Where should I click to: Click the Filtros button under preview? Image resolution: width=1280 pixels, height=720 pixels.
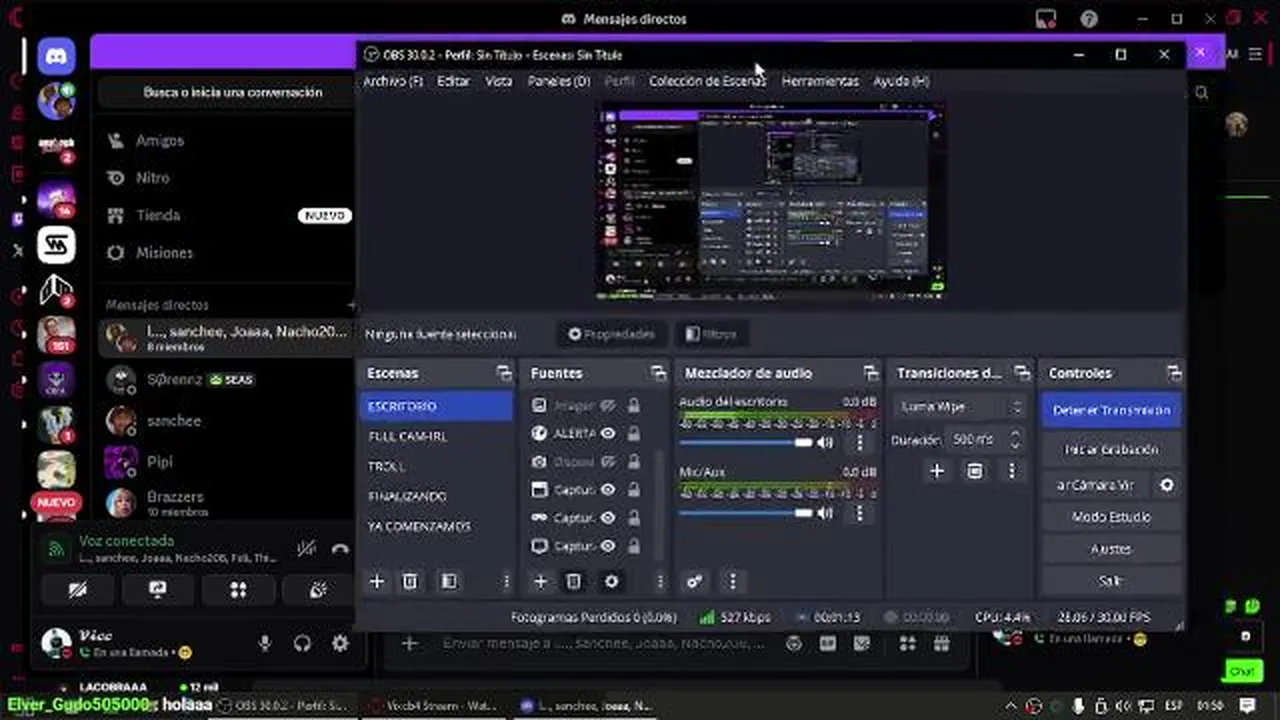pyautogui.click(x=711, y=334)
